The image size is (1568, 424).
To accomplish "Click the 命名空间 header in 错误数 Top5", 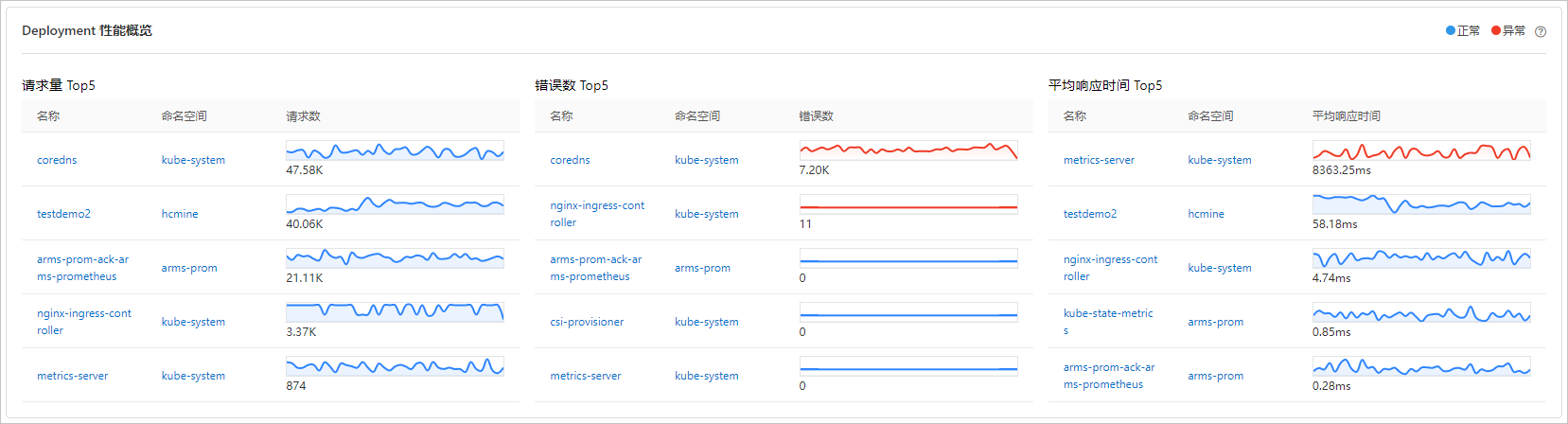I will click(x=697, y=116).
